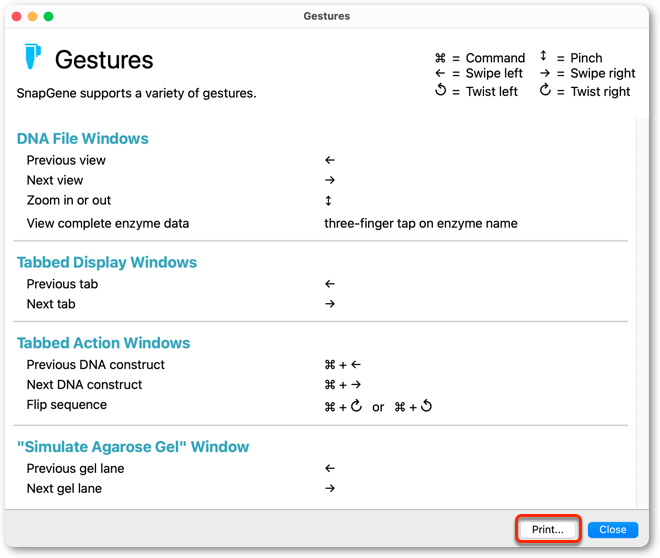
Task: Click 'View complete enzyme data' label
Action: pyautogui.click(x=108, y=223)
